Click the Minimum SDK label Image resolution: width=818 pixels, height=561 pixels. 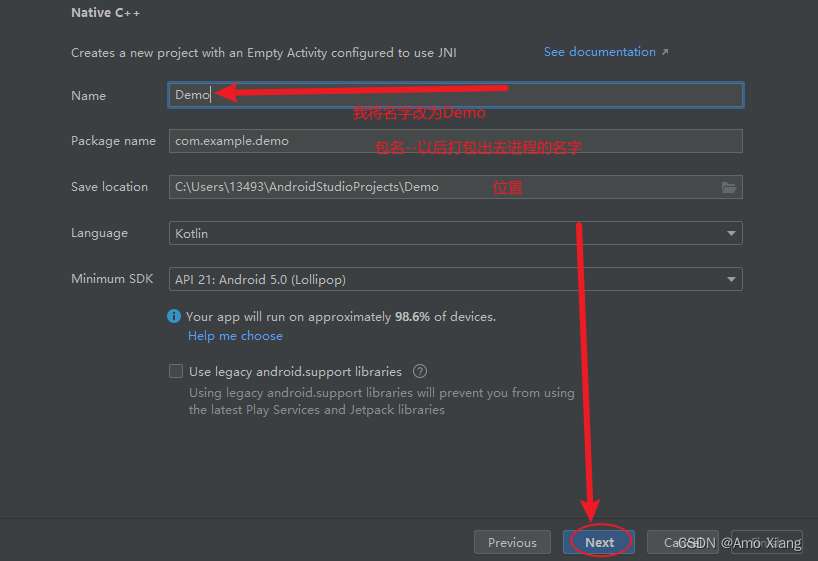(x=112, y=279)
